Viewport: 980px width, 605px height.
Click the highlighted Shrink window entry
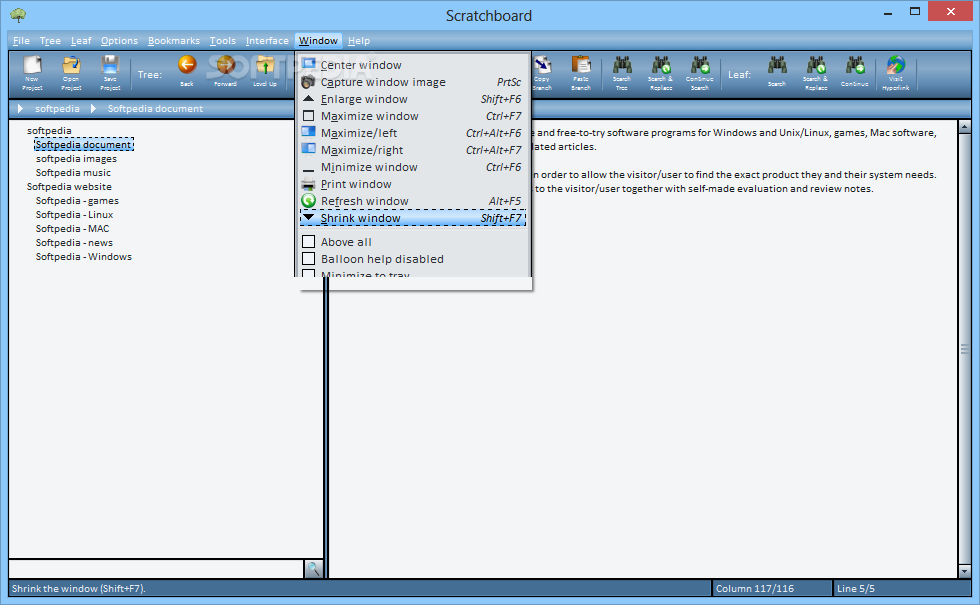coord(413,218)
